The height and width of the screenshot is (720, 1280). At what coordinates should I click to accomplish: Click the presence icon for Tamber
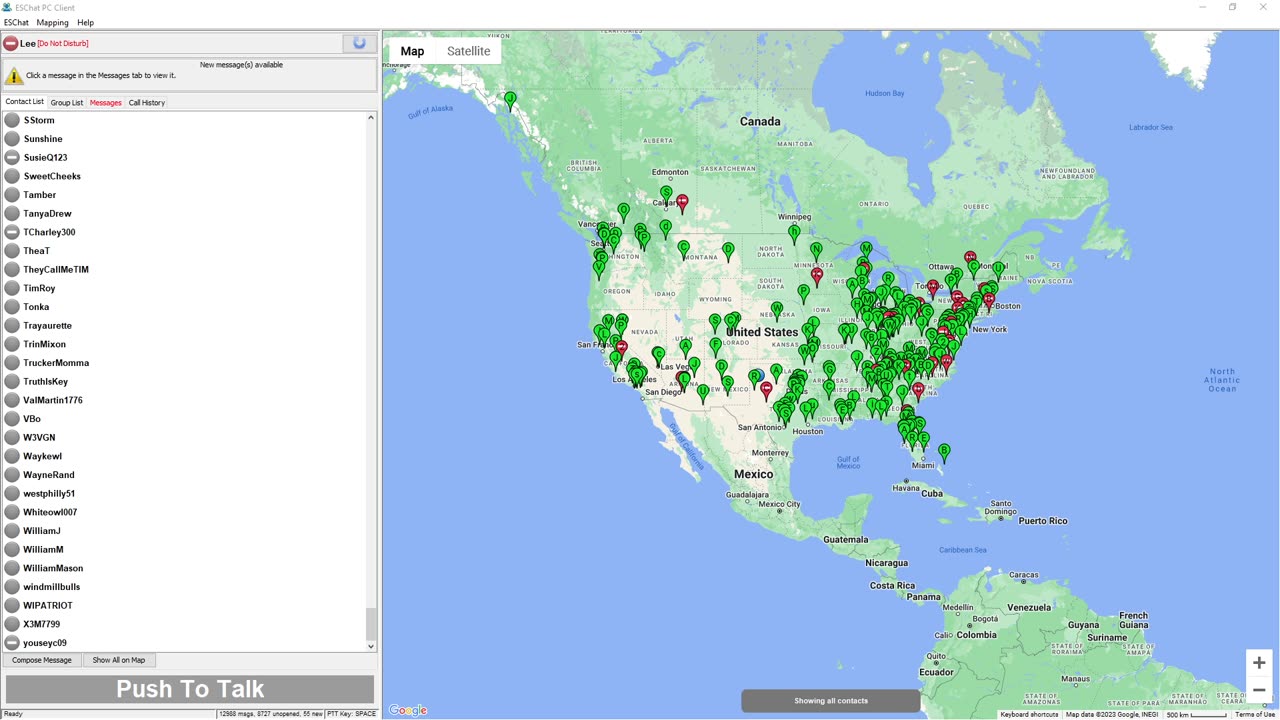tap(12, 195)
